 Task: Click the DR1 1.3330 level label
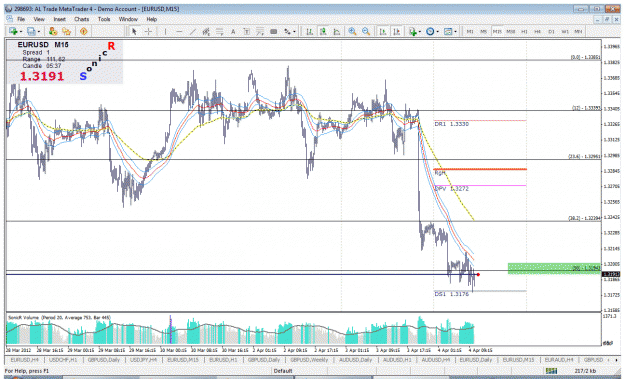click(x=452, y=124)
